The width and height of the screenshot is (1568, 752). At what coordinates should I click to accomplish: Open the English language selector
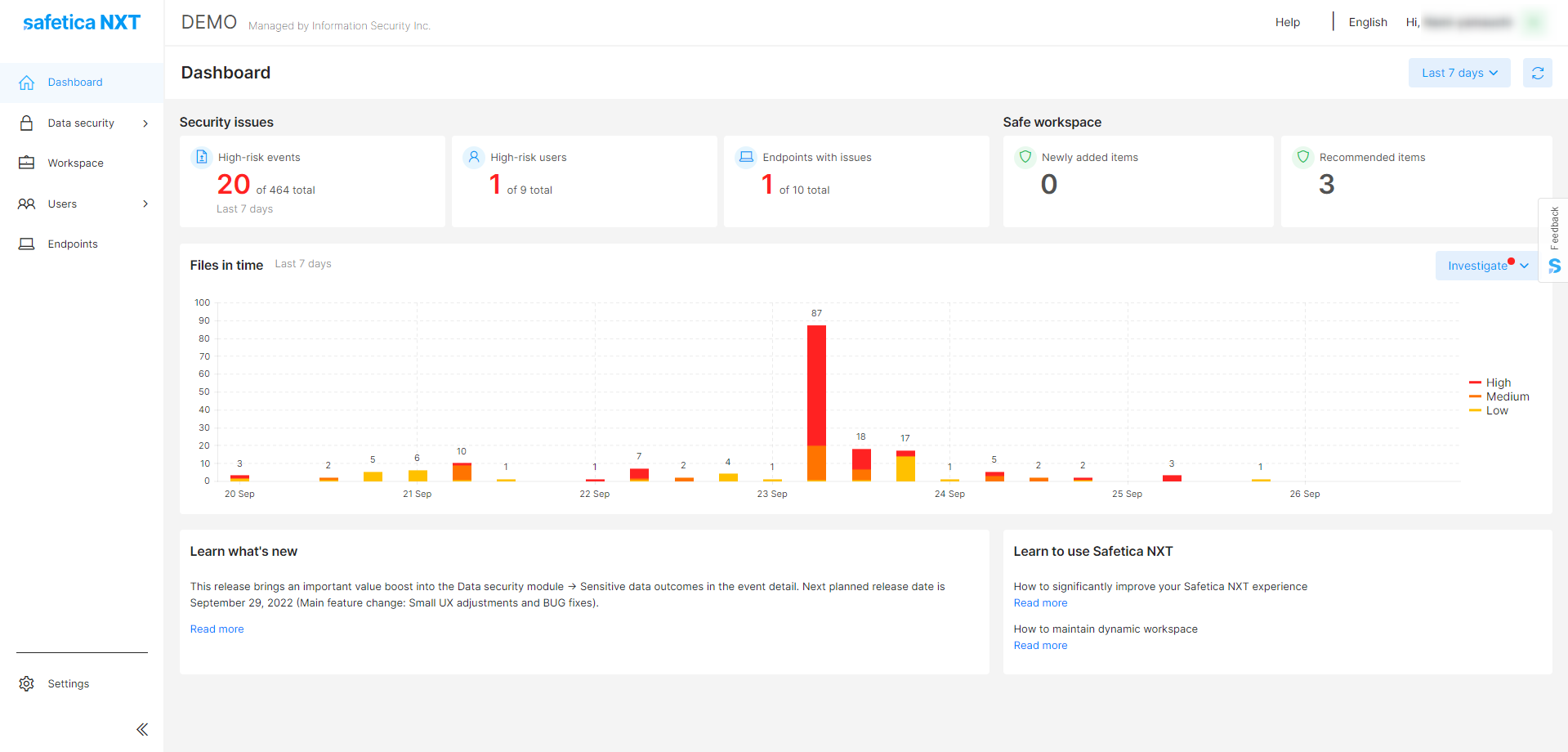(1368, 22)
